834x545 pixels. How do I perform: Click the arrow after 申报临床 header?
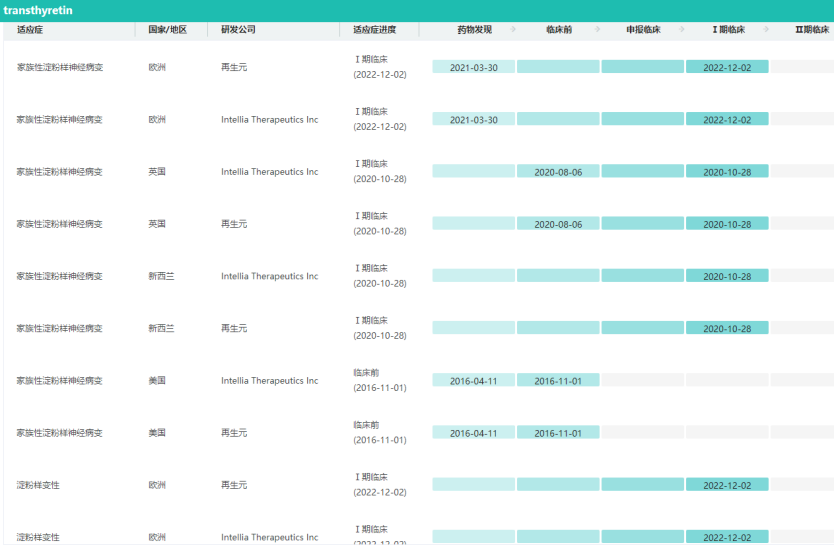[682, 29]
